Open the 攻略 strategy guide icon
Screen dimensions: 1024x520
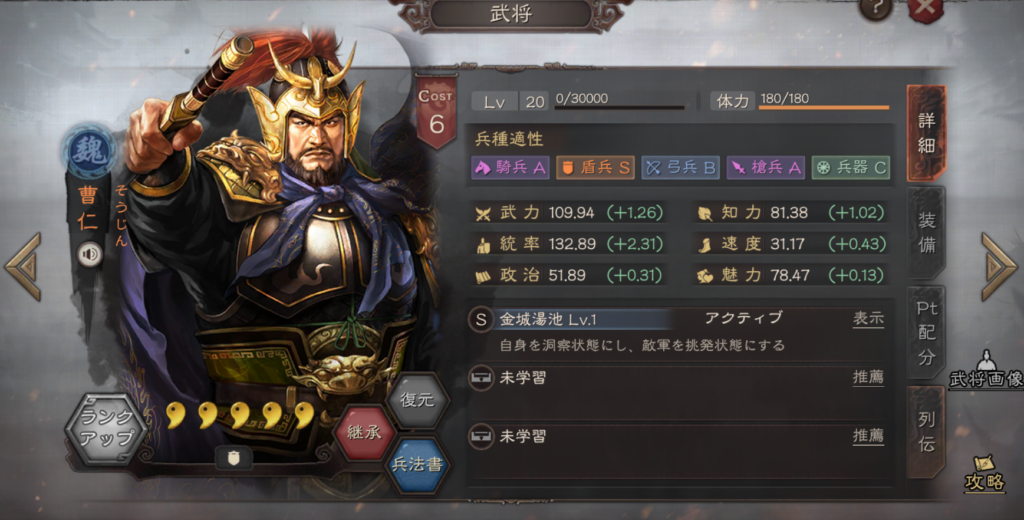click(x=984, y=473)
